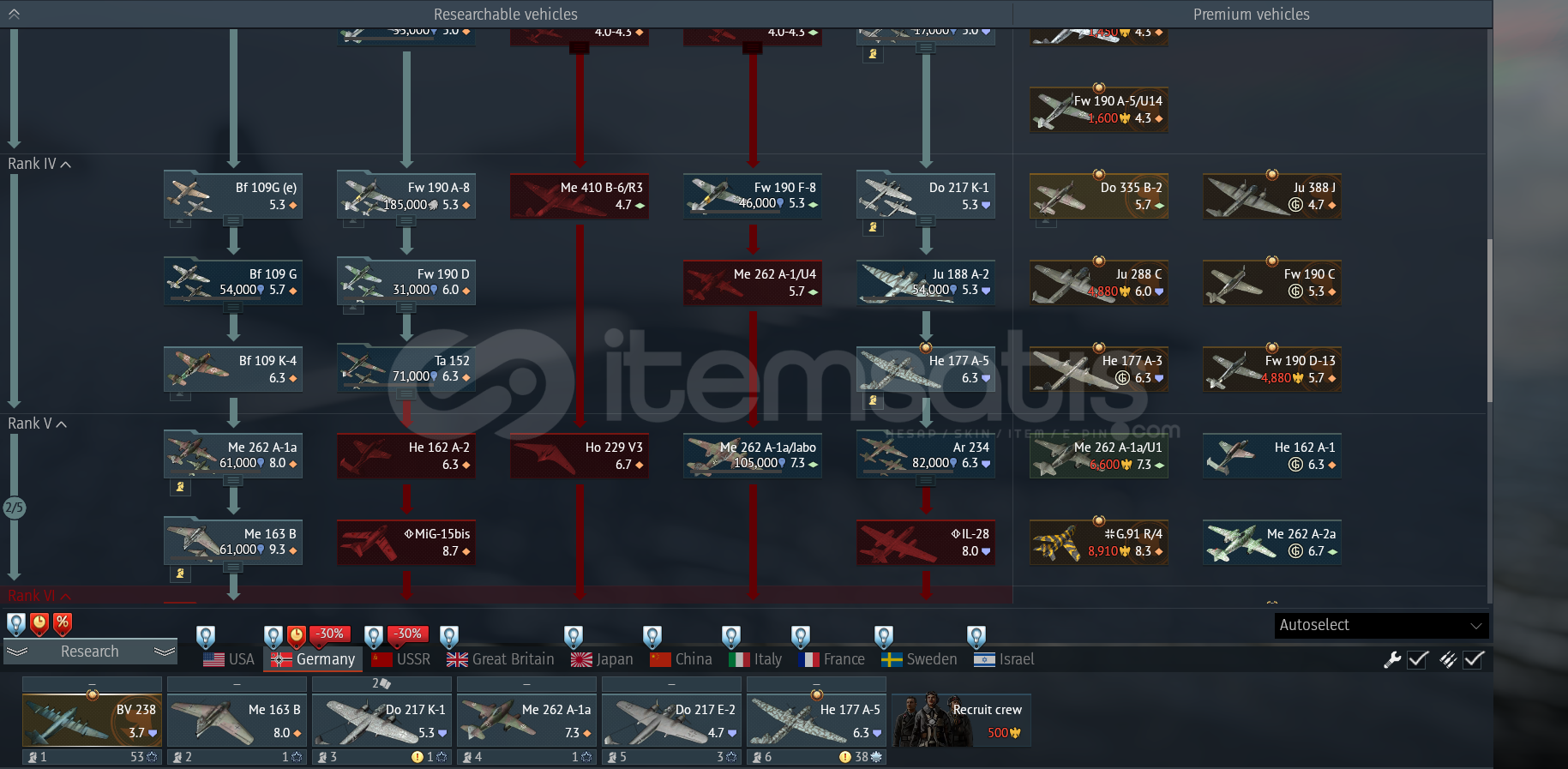The image size is (1568, 769).
Task: Select the Ju 388 J premium card
Action: (x=1272, y=196)
